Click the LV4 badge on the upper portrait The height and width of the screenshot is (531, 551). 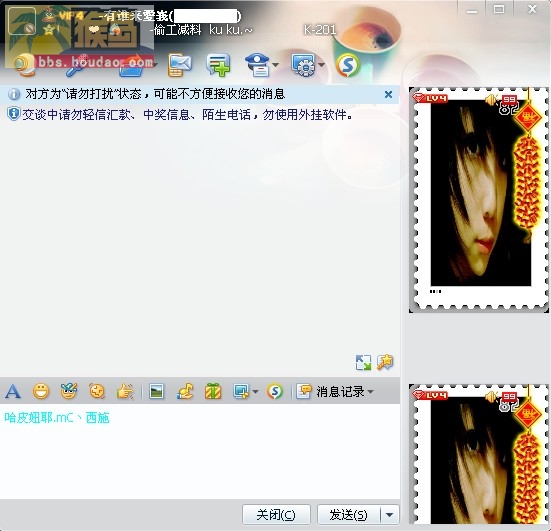[431, 98]
